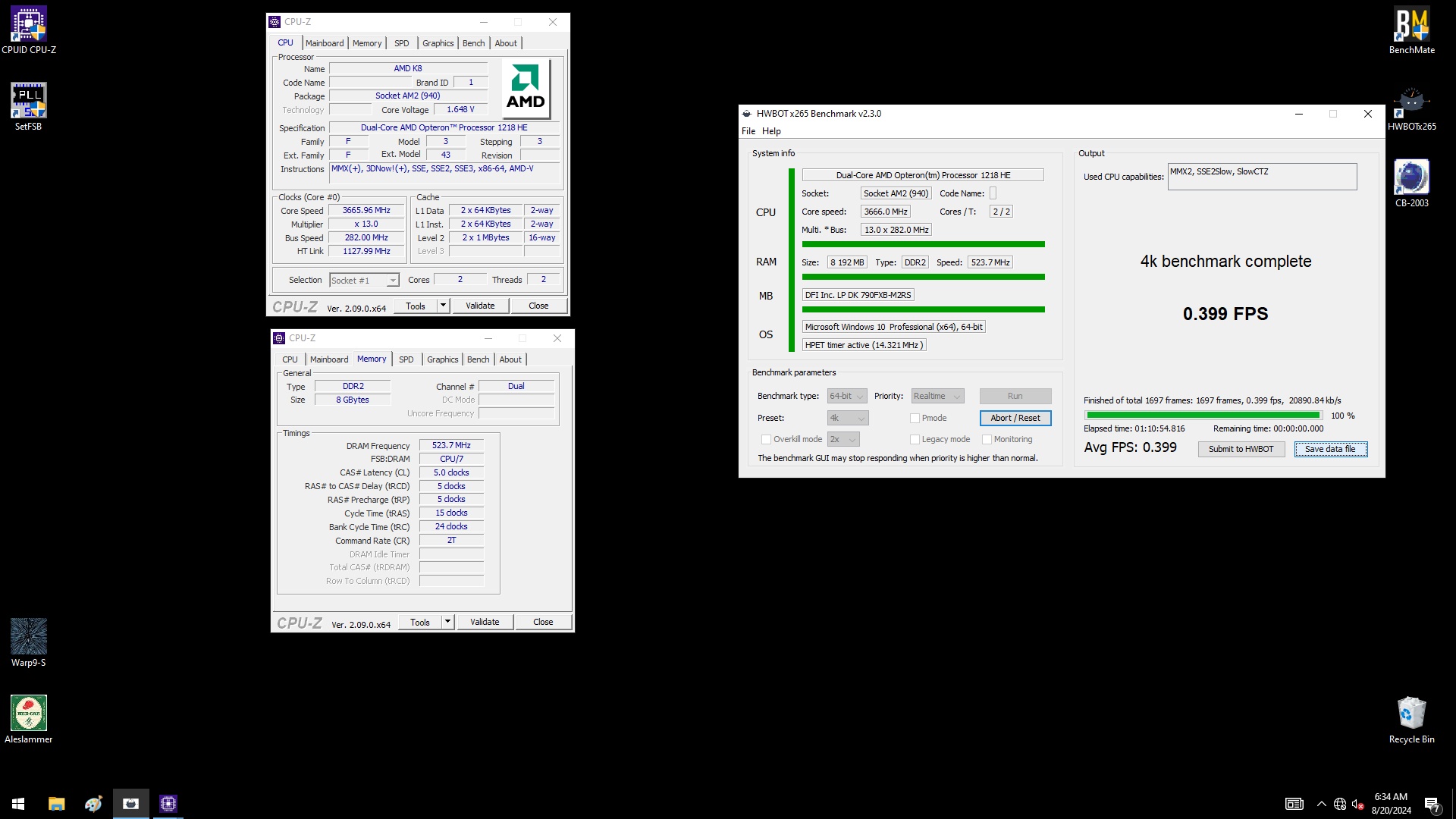1456x819 pixels.
Task: Open the Warp9-S desktop icon
Action: click(x=29, y=643)
